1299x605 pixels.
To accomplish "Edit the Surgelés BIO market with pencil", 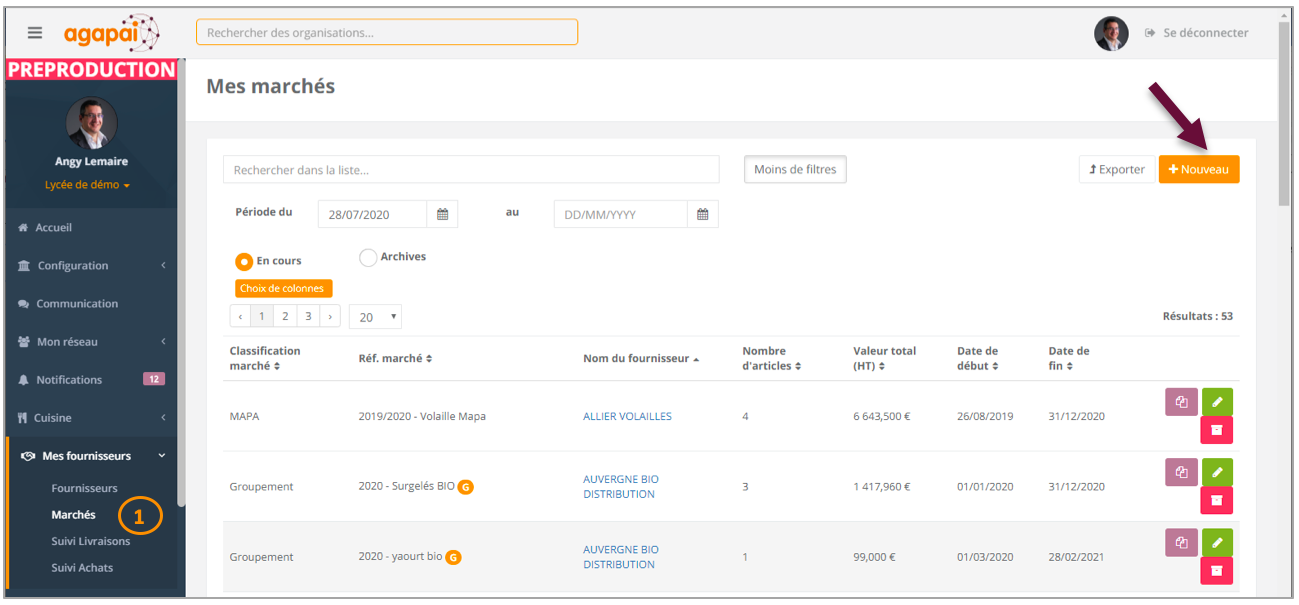I will point(1217,472).
